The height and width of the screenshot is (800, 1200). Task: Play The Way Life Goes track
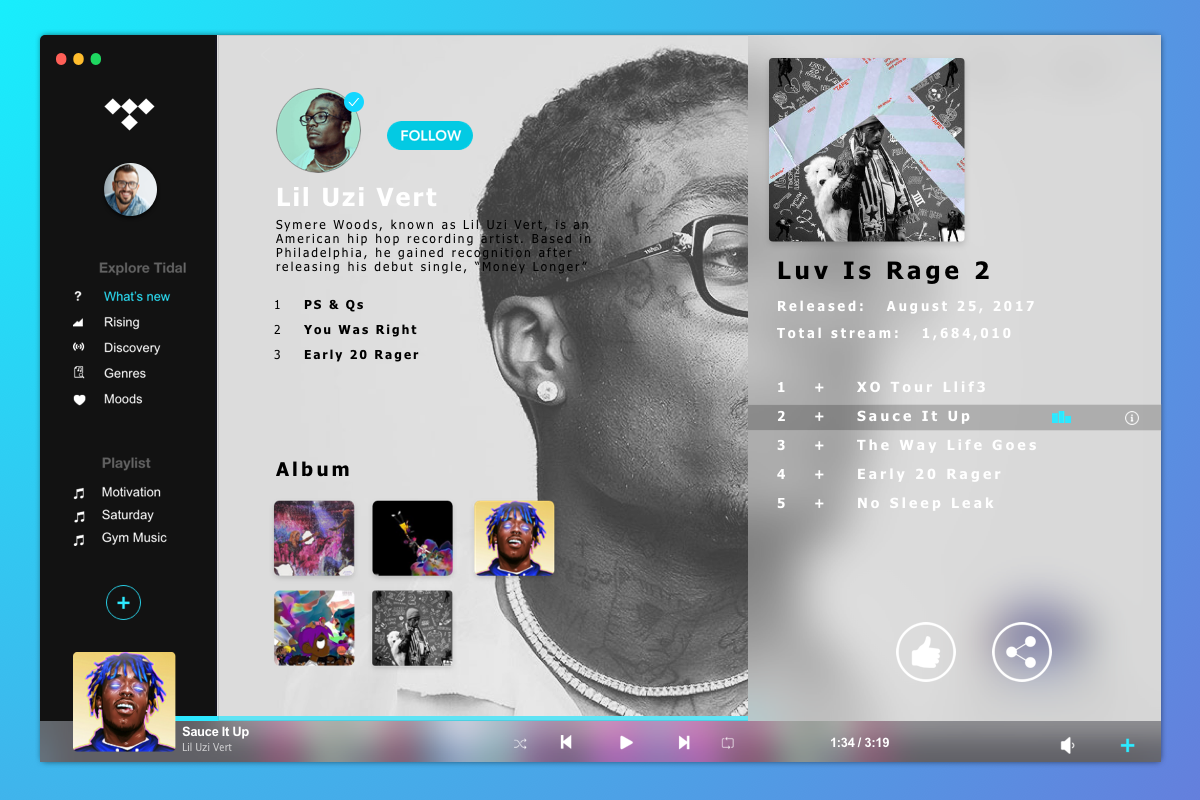click(947, 445)
